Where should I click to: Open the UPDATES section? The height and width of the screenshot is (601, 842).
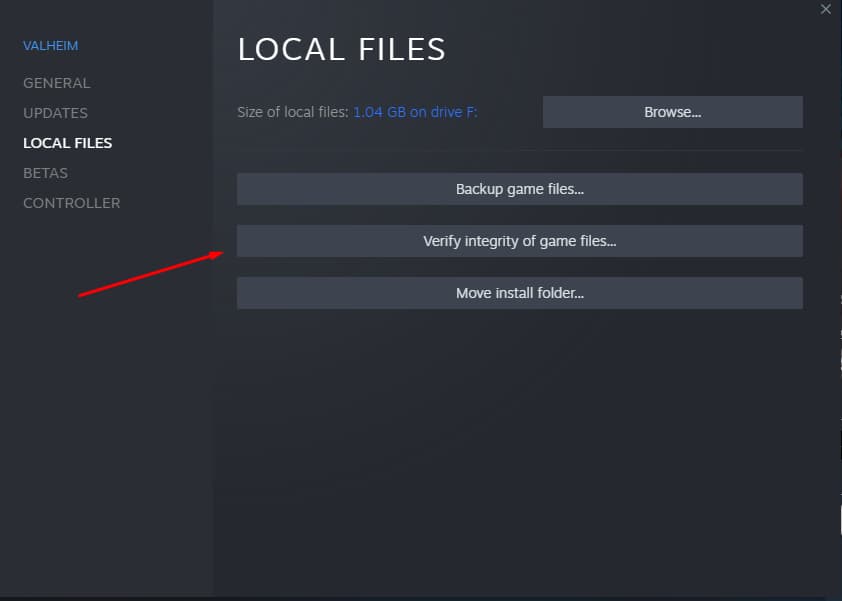pos(55,112)
